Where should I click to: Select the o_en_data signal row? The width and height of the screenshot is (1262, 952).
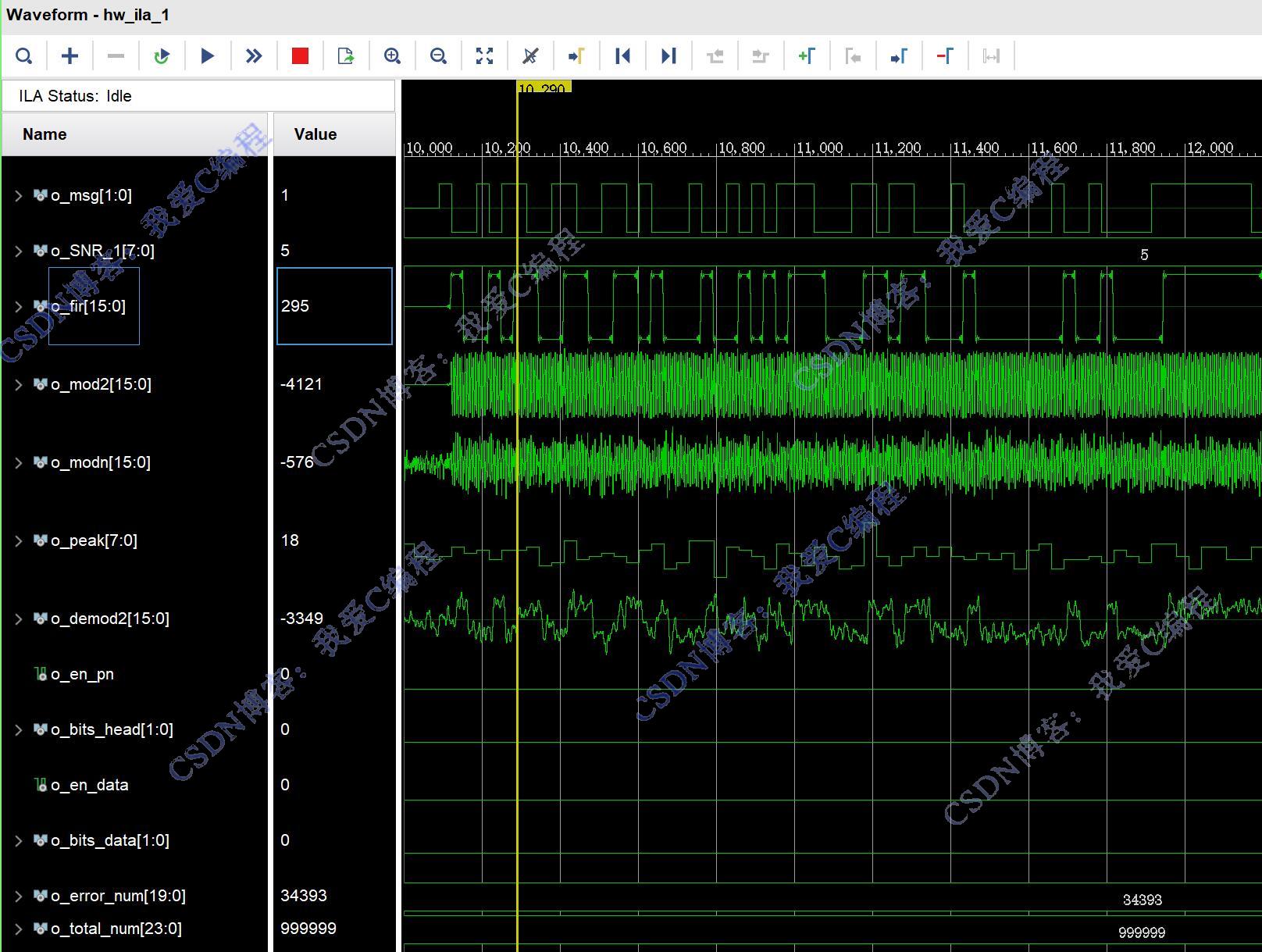[134, 785]
